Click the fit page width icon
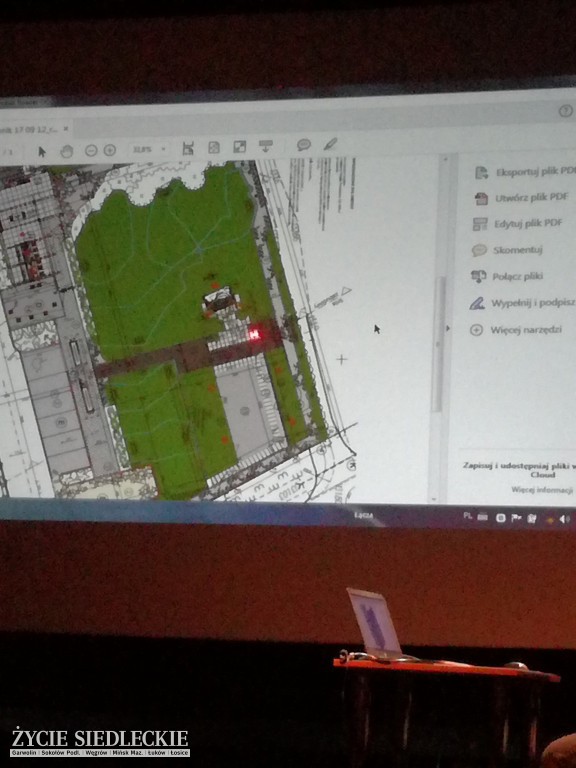The image size is (576, 768). 188,148
